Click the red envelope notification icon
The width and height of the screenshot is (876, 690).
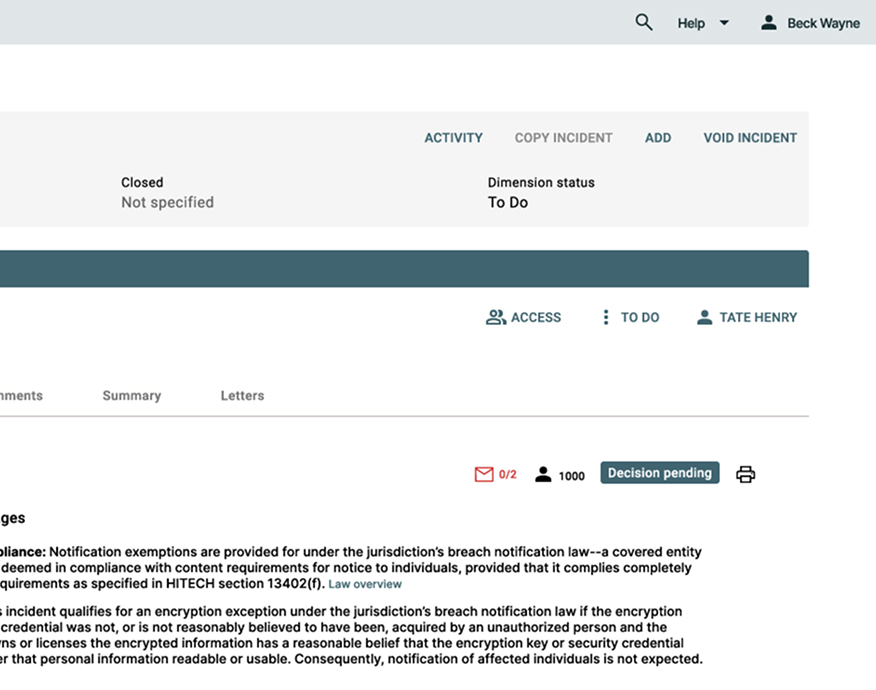coord(484,474)
